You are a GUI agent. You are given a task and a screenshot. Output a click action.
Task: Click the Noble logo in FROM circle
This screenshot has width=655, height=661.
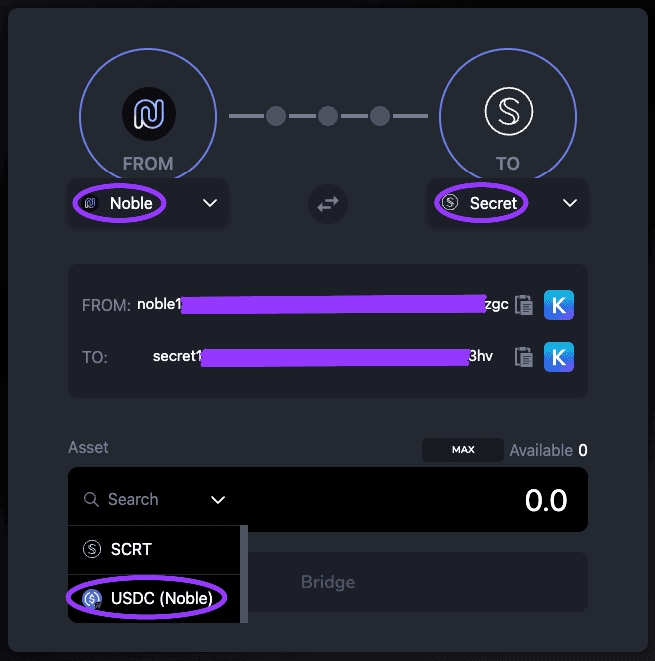pos(148,115)
